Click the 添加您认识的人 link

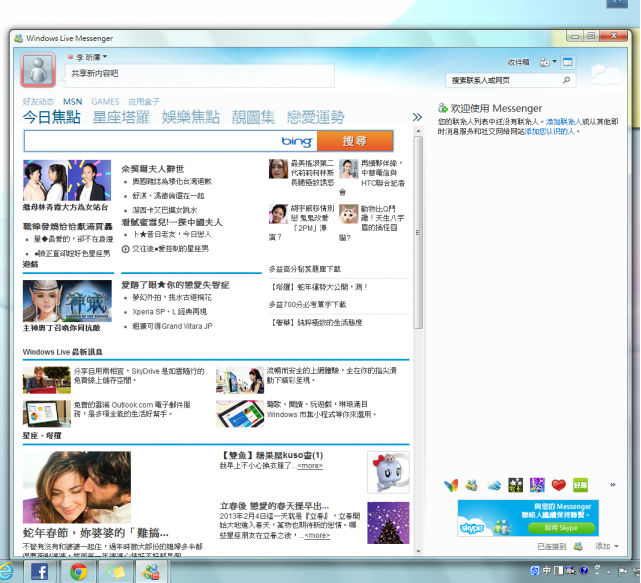549,132
